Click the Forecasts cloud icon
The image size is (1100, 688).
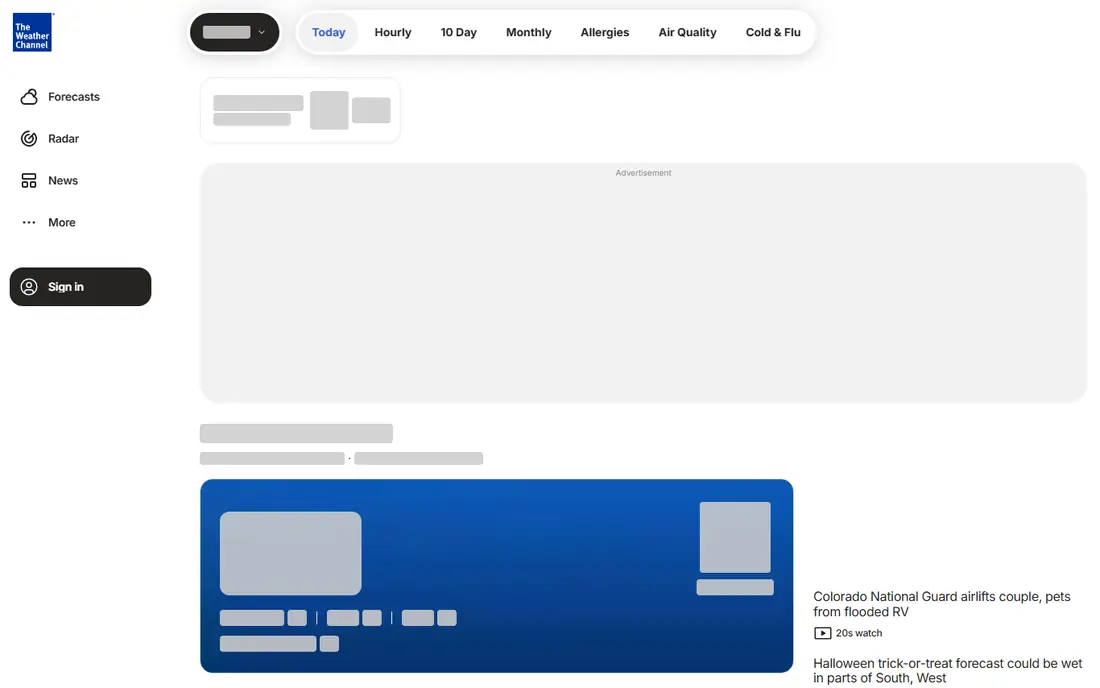[29, 97]
